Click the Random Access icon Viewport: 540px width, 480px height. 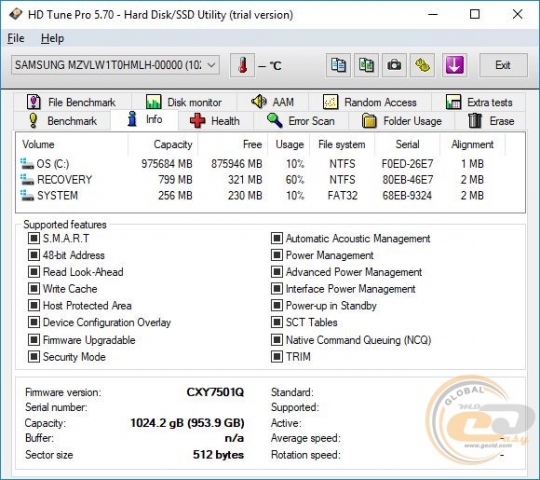[x=330, y=102]
